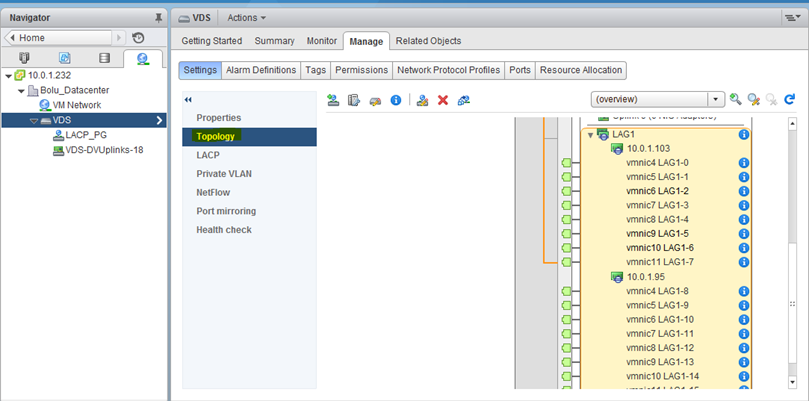
Task: Open the Ports sub-tab
Action: (x=520, y=70)
